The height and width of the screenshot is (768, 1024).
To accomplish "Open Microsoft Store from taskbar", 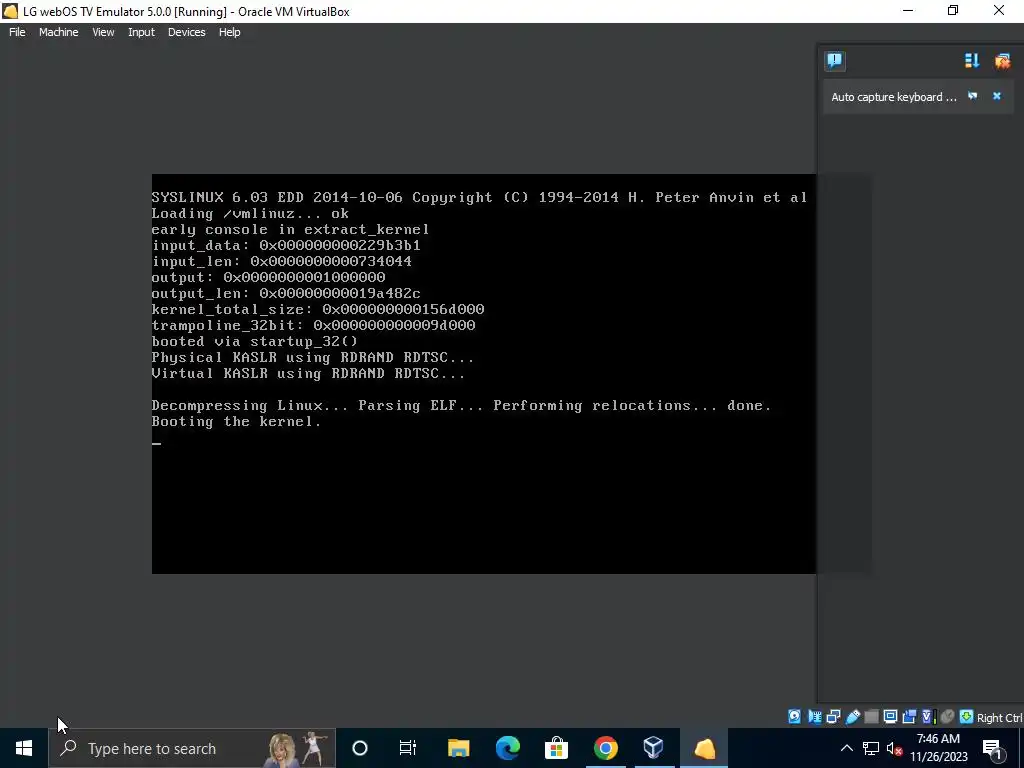I will (556, 748).
